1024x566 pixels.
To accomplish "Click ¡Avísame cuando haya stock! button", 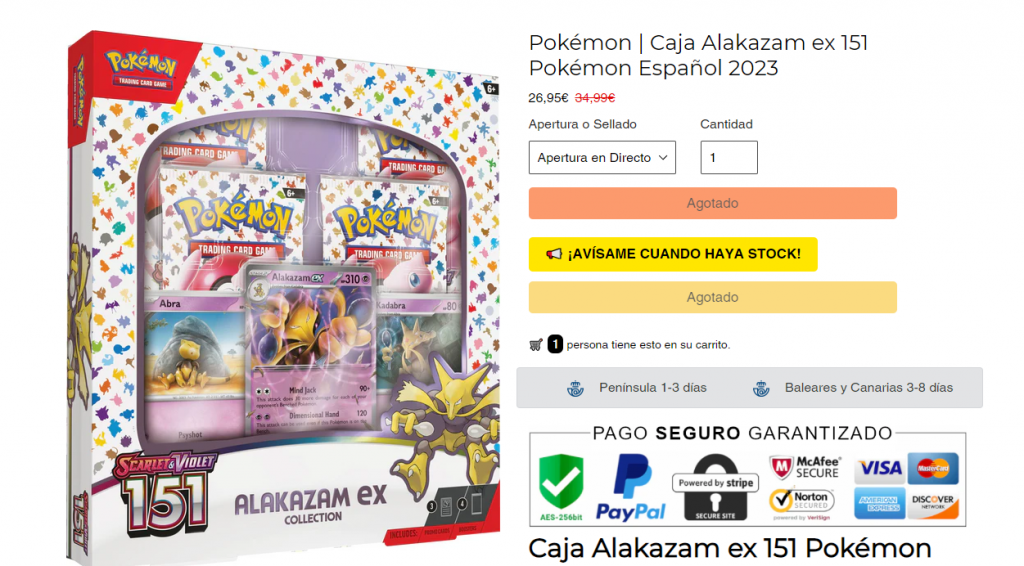I will coord(673,254).
